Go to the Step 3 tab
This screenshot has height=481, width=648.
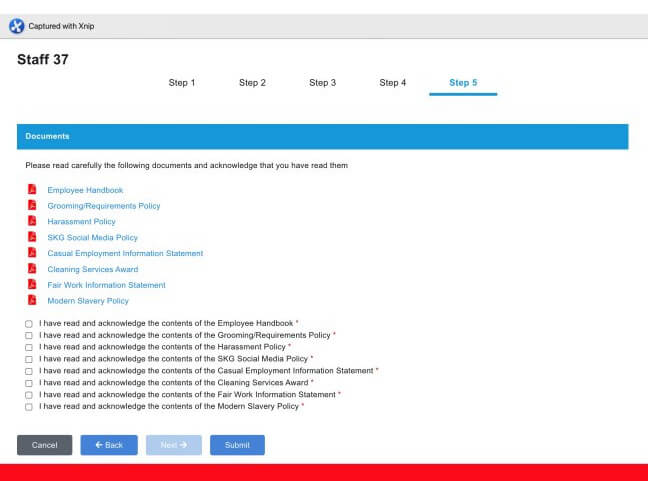click(x=322, y=83)
